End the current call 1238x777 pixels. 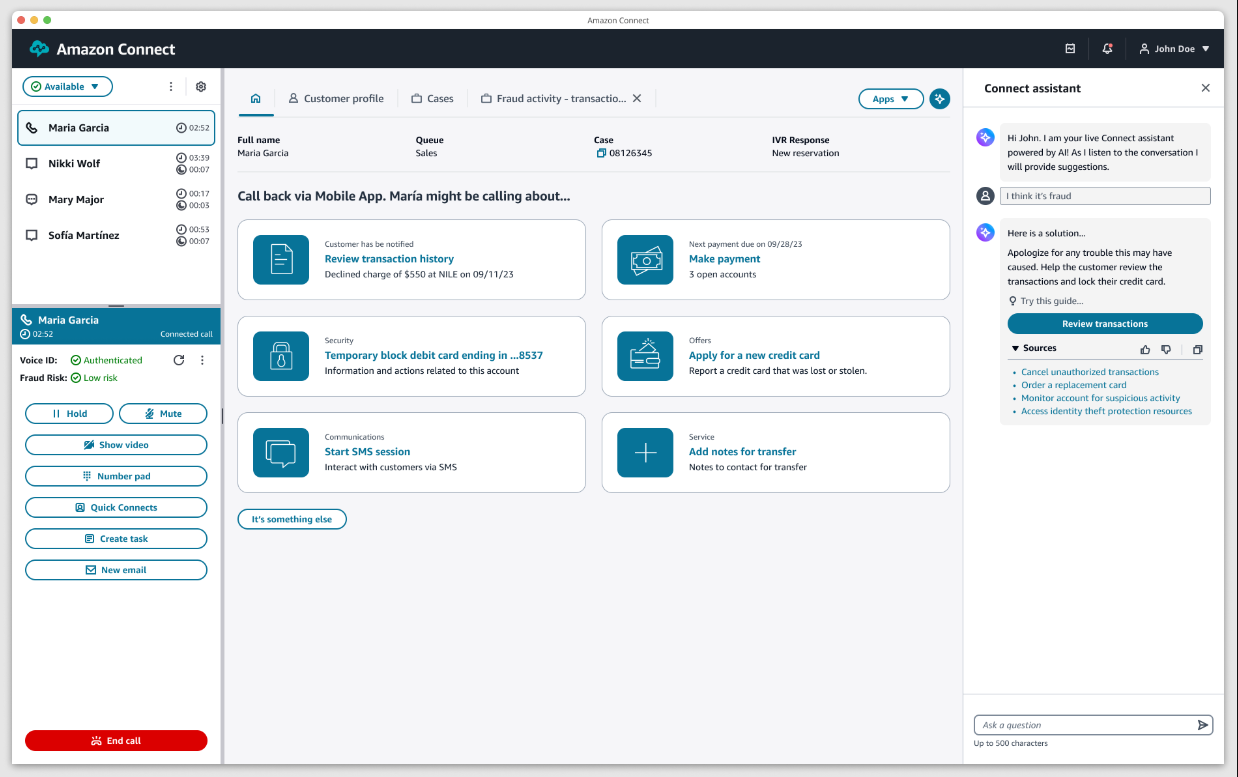click(x=116, y=741)
